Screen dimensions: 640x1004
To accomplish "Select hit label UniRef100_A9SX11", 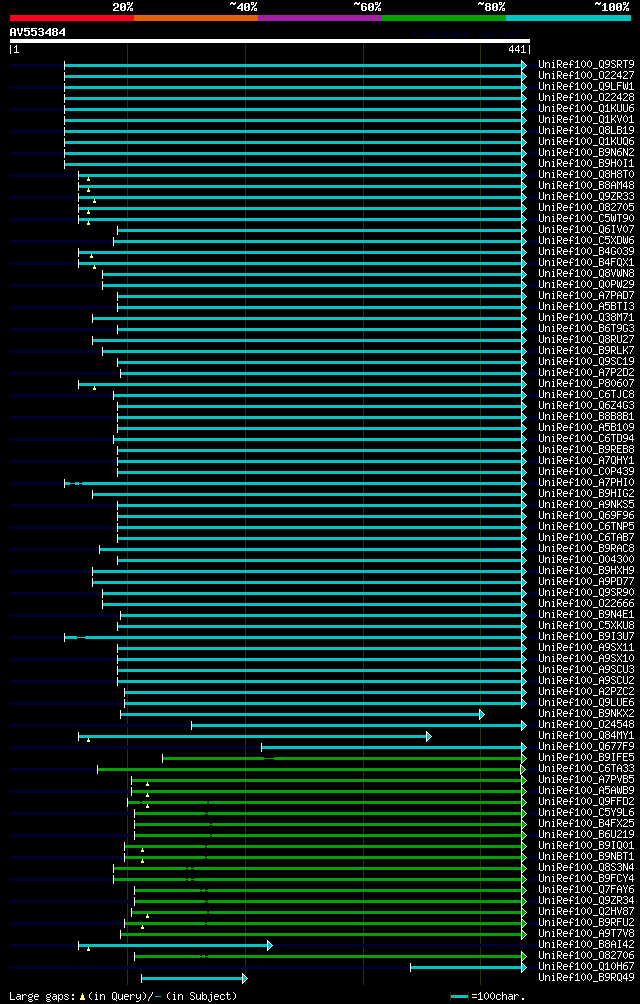I will pos(586,648).
